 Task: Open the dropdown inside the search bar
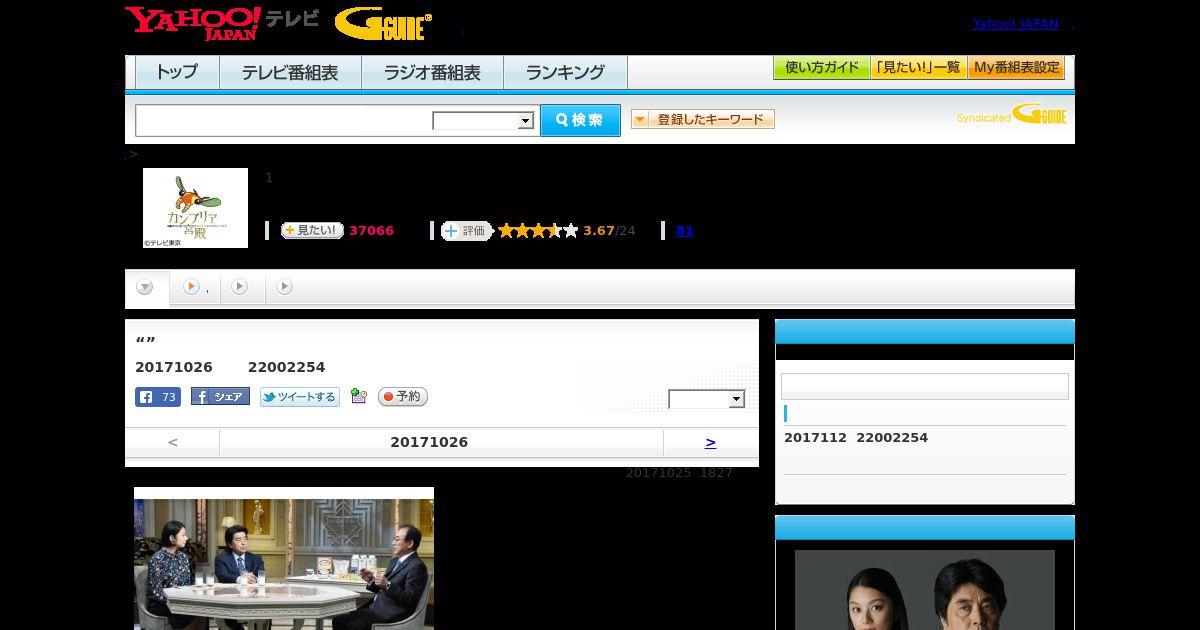[483, 121]
